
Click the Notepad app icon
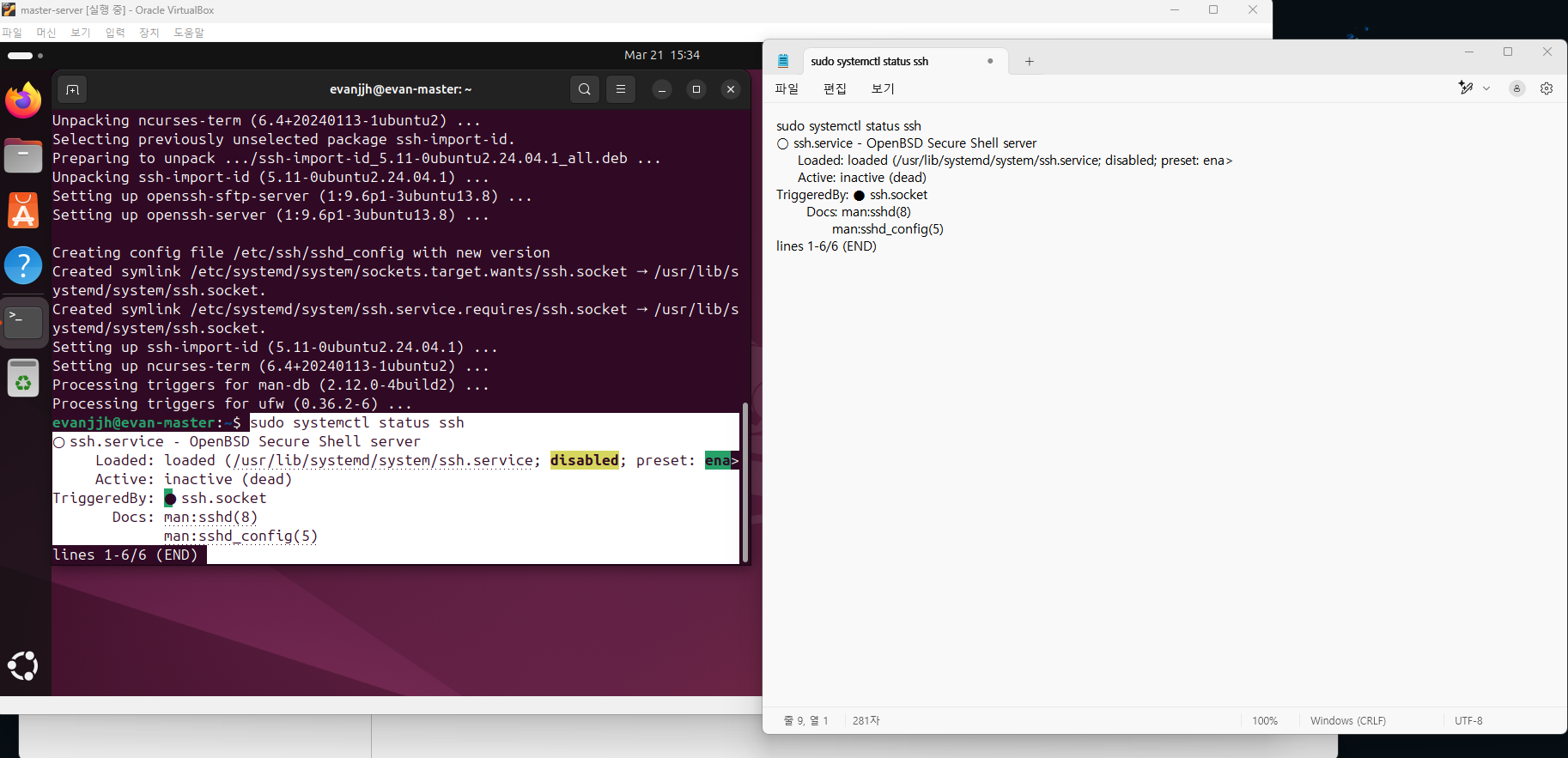tap(783, 61)
